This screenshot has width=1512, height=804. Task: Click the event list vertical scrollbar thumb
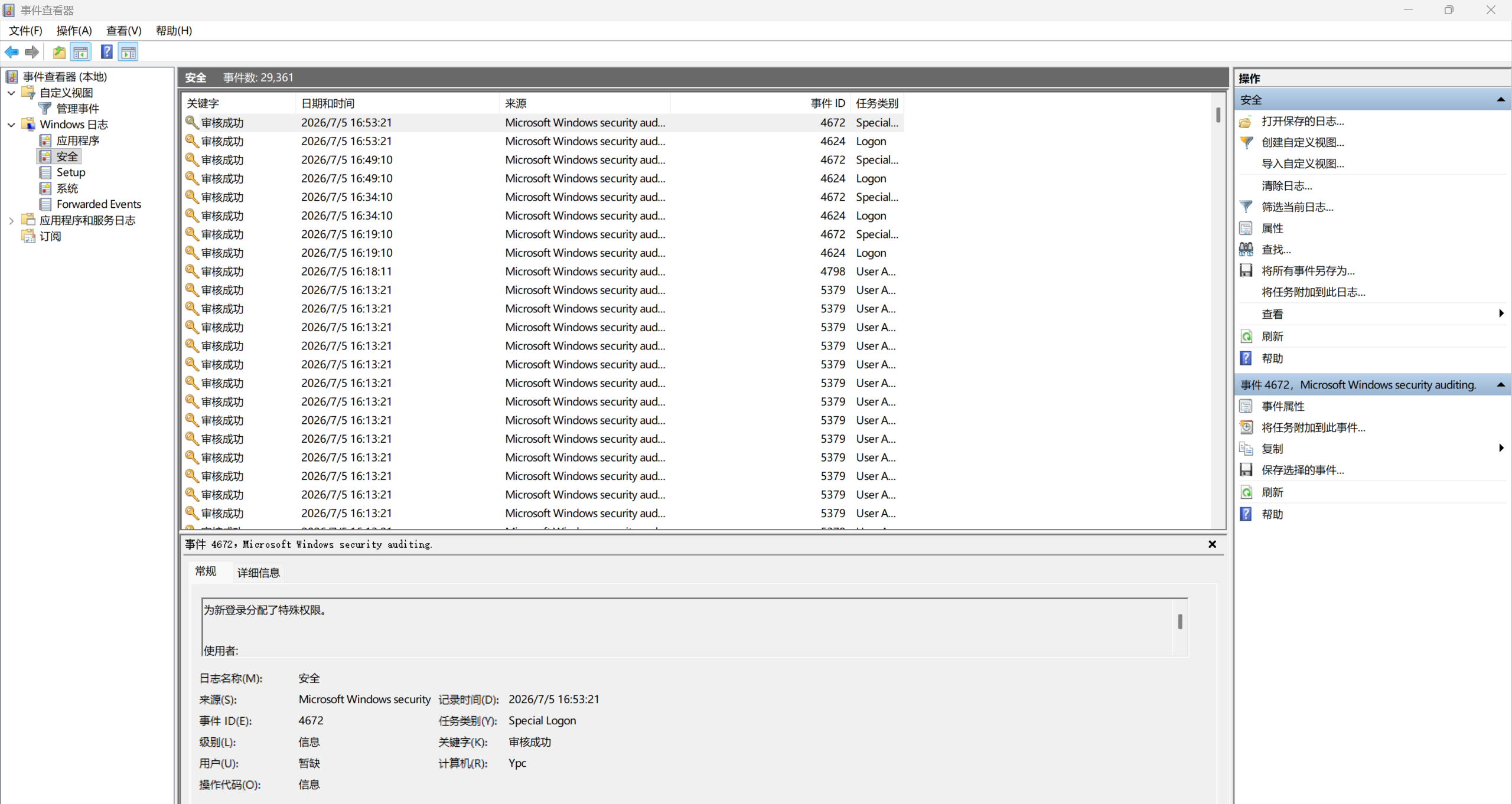pyautogui.click(x=1218, y=115)
